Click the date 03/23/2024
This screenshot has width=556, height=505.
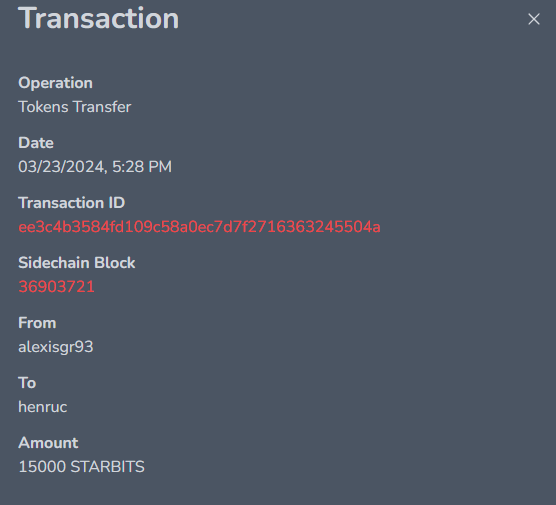(62, 167)
